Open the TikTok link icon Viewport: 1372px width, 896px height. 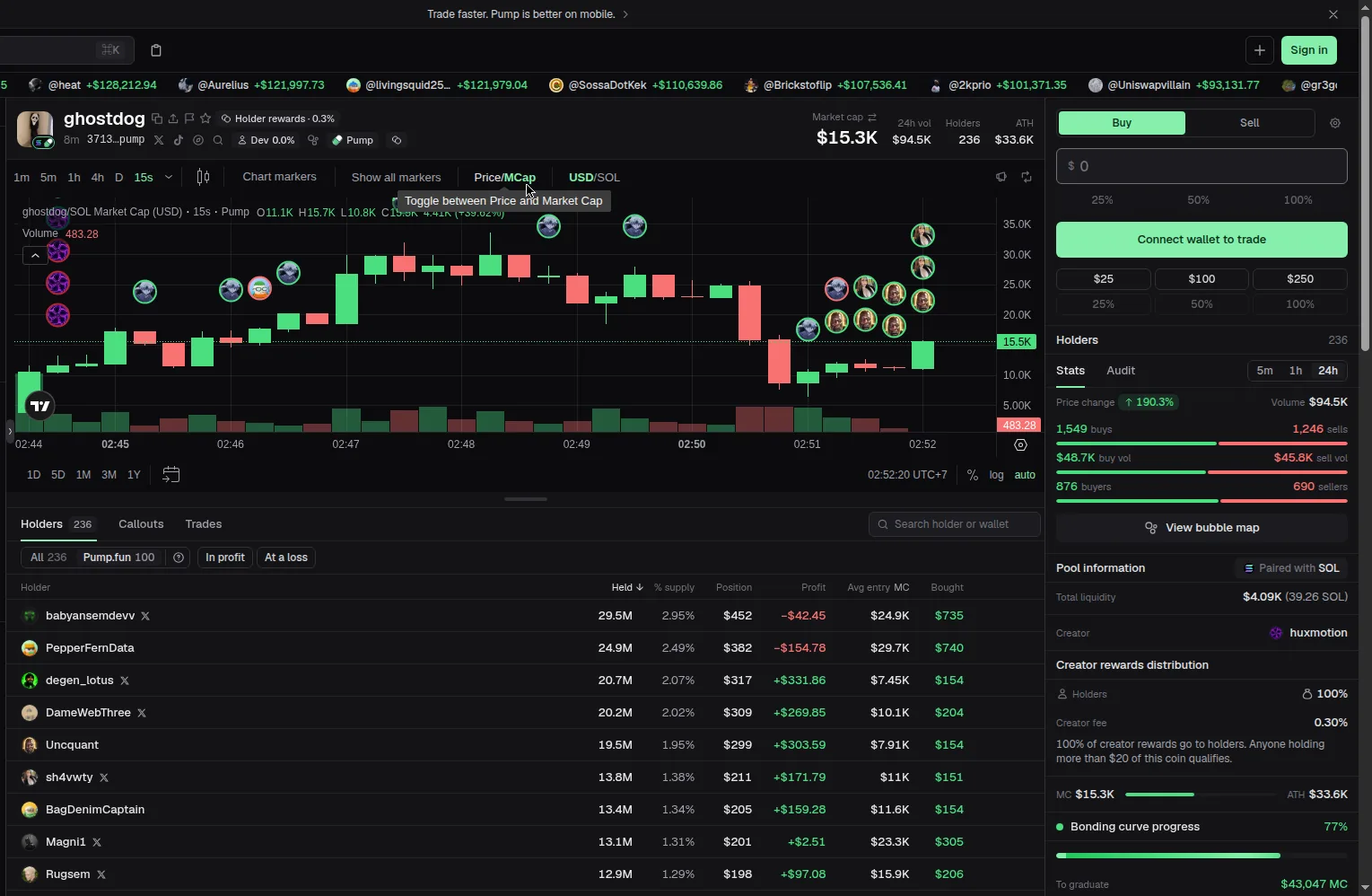[179, 140]
